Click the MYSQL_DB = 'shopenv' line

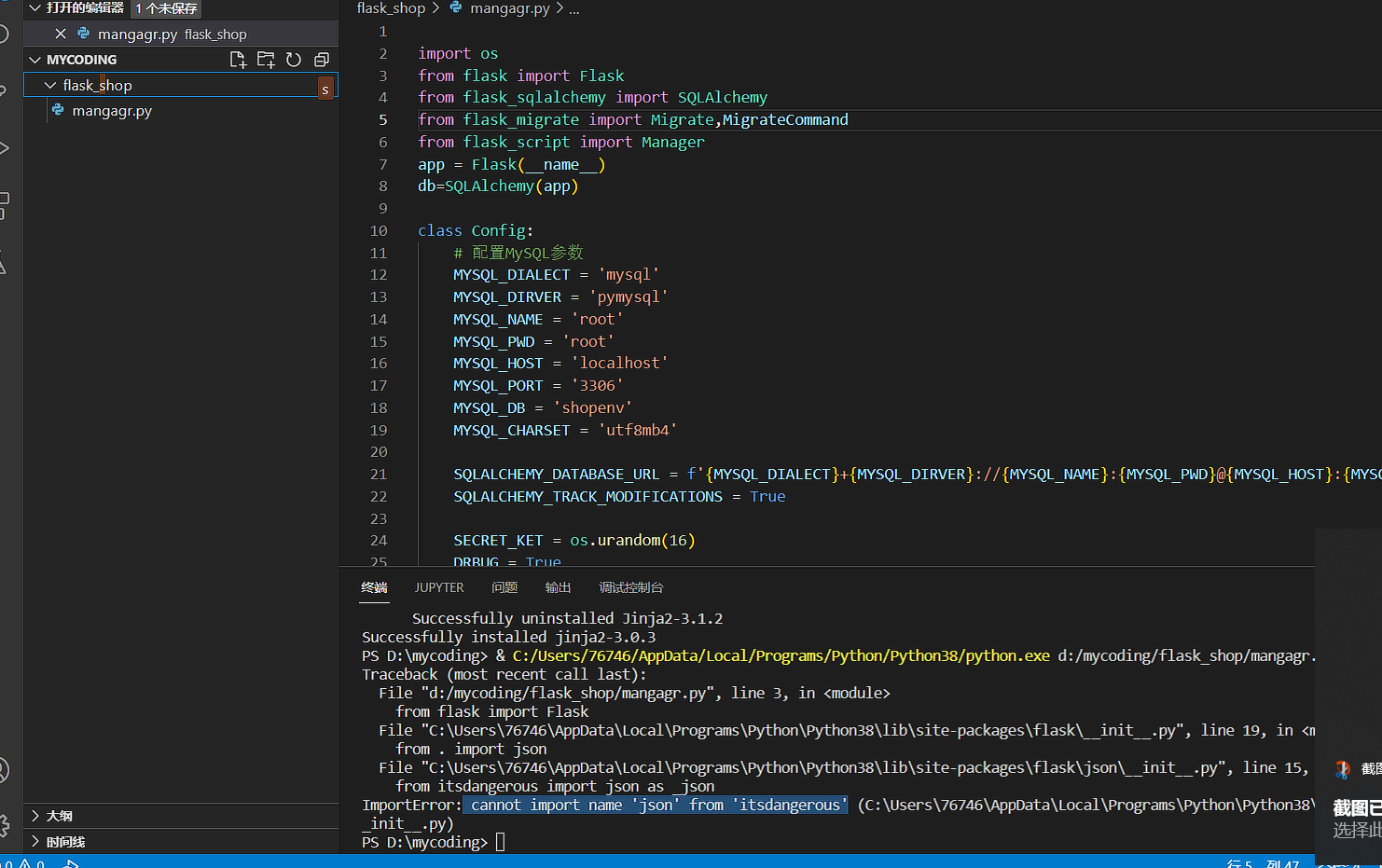click(543, 407)
